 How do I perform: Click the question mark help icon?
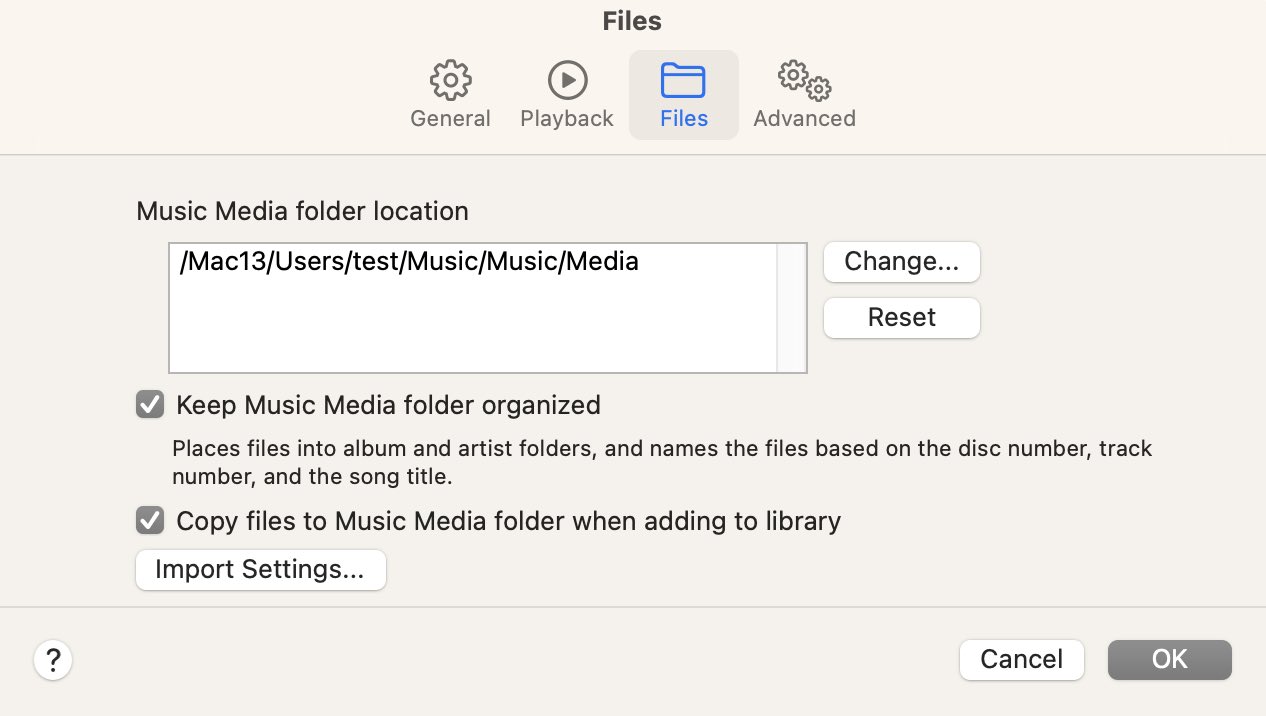53,660
